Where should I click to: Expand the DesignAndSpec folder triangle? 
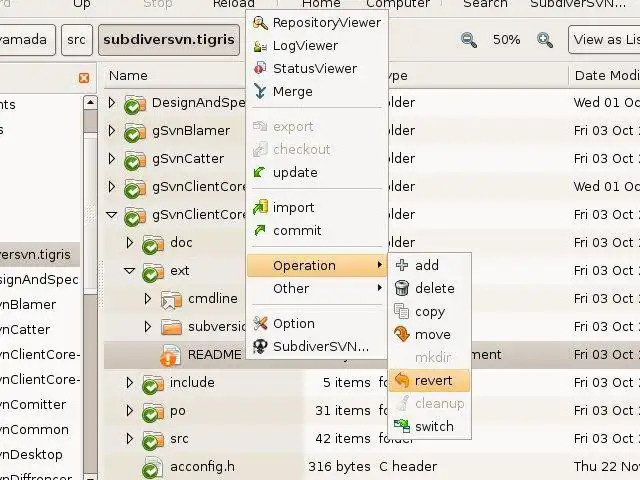(x=111, y=102)
